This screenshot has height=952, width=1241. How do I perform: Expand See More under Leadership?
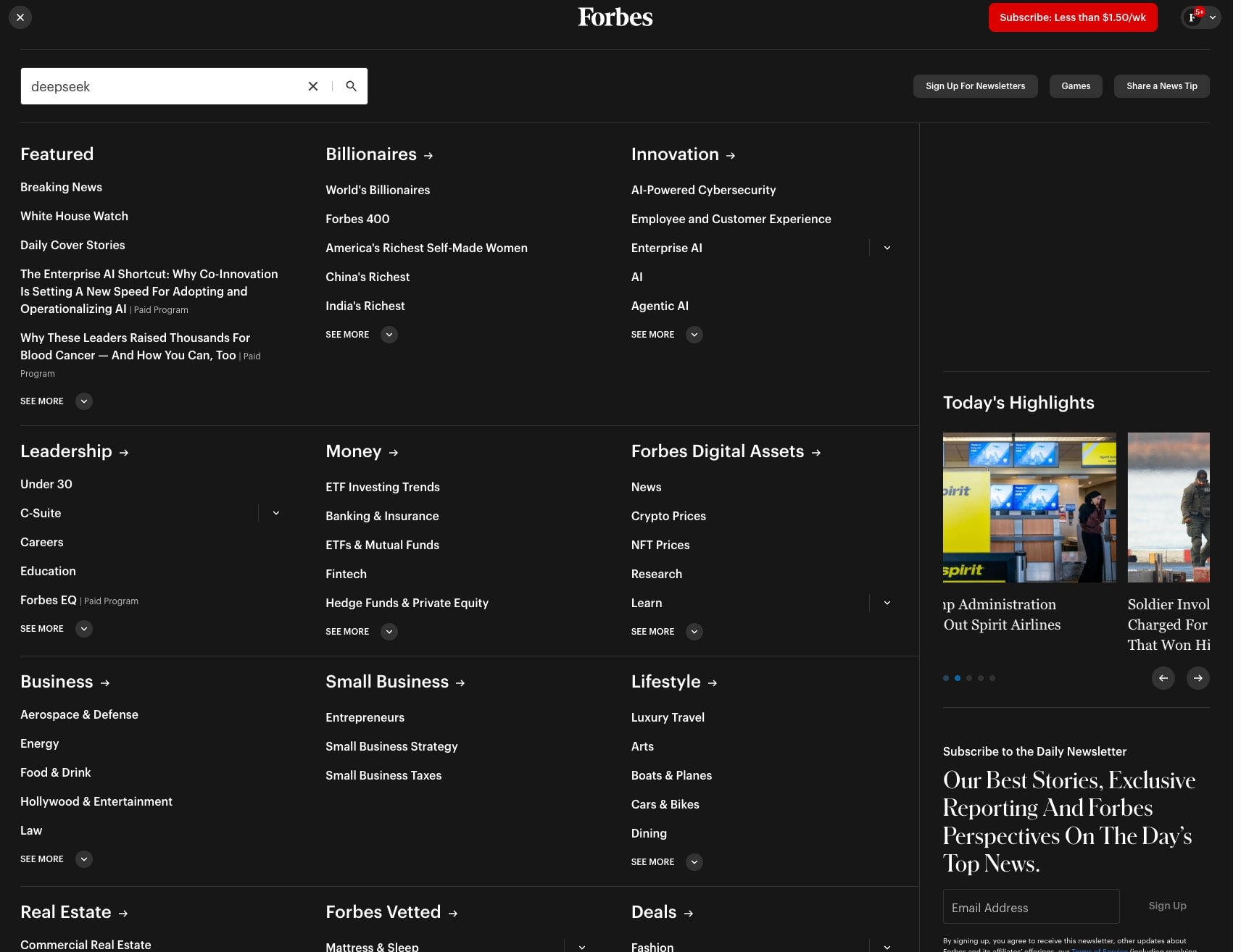57,629
